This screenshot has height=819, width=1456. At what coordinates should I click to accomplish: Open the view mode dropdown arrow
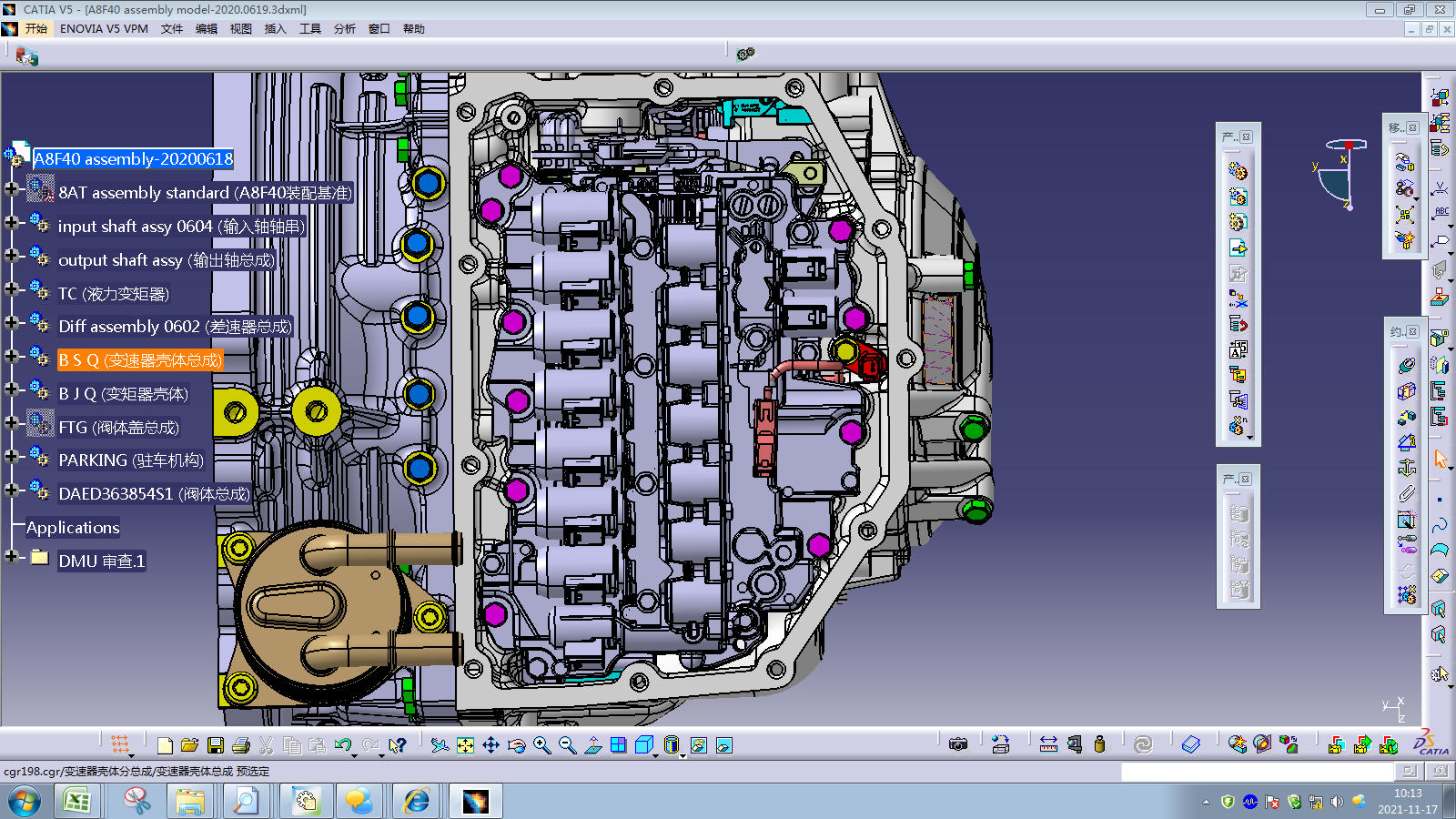(682, 755)
